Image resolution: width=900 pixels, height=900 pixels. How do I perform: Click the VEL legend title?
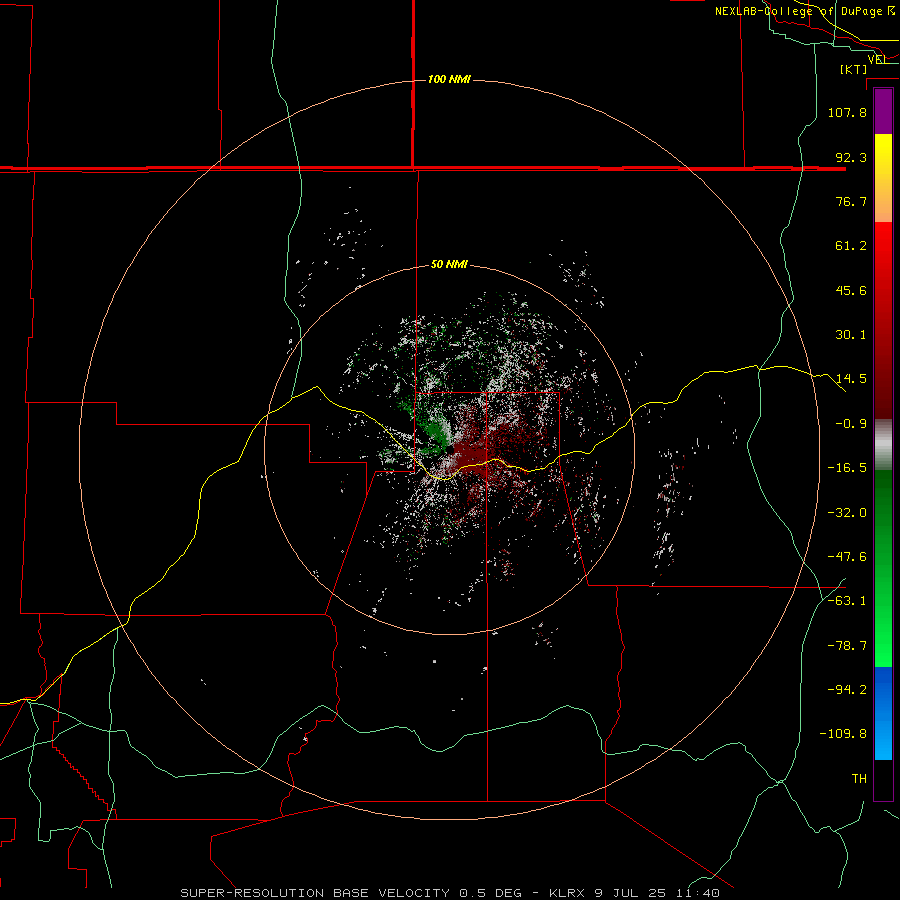pyautogui.click(x=877, y=59)
